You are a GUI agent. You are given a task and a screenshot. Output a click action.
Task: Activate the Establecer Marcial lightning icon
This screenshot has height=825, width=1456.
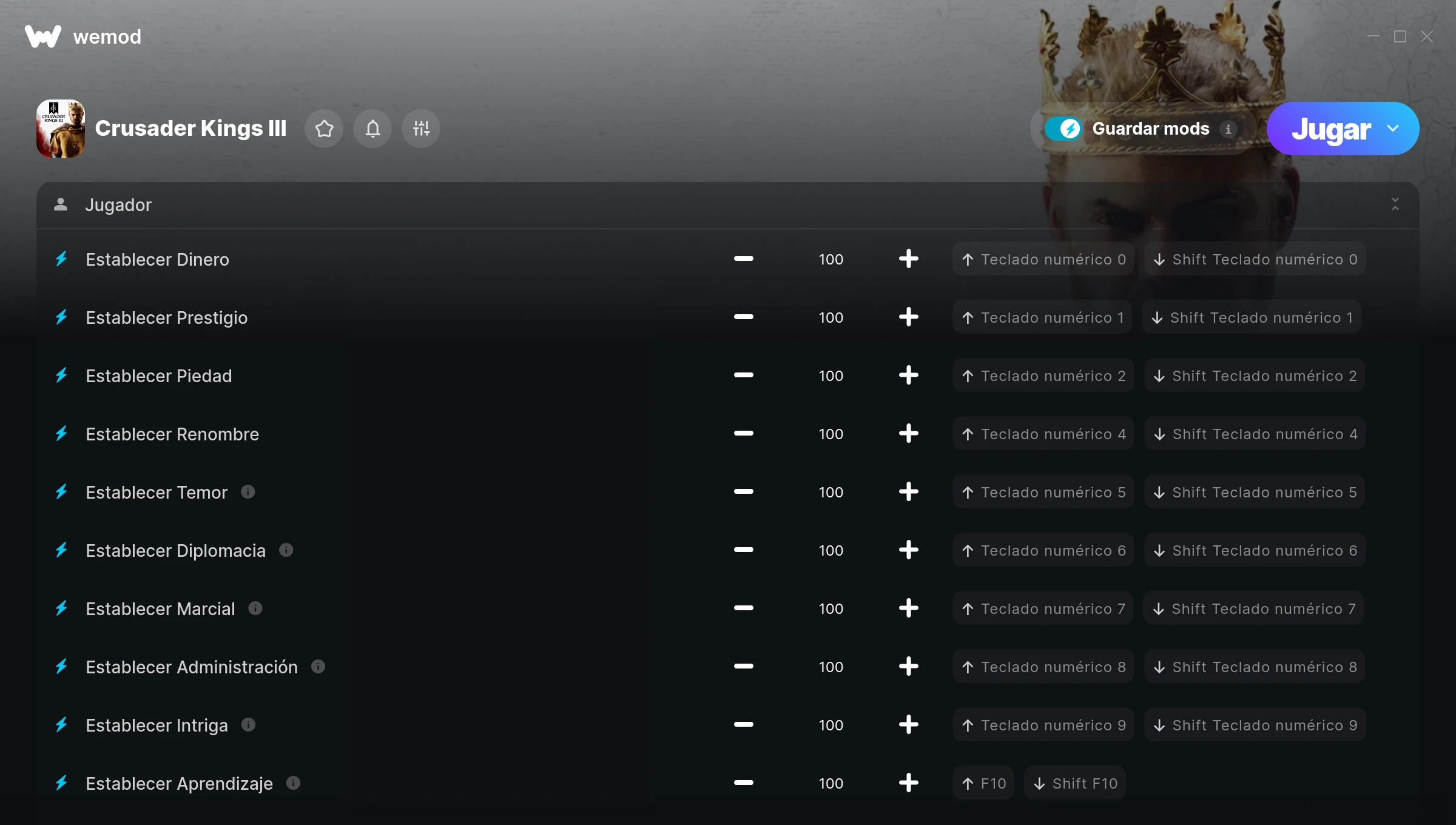(x=61, y=608)
